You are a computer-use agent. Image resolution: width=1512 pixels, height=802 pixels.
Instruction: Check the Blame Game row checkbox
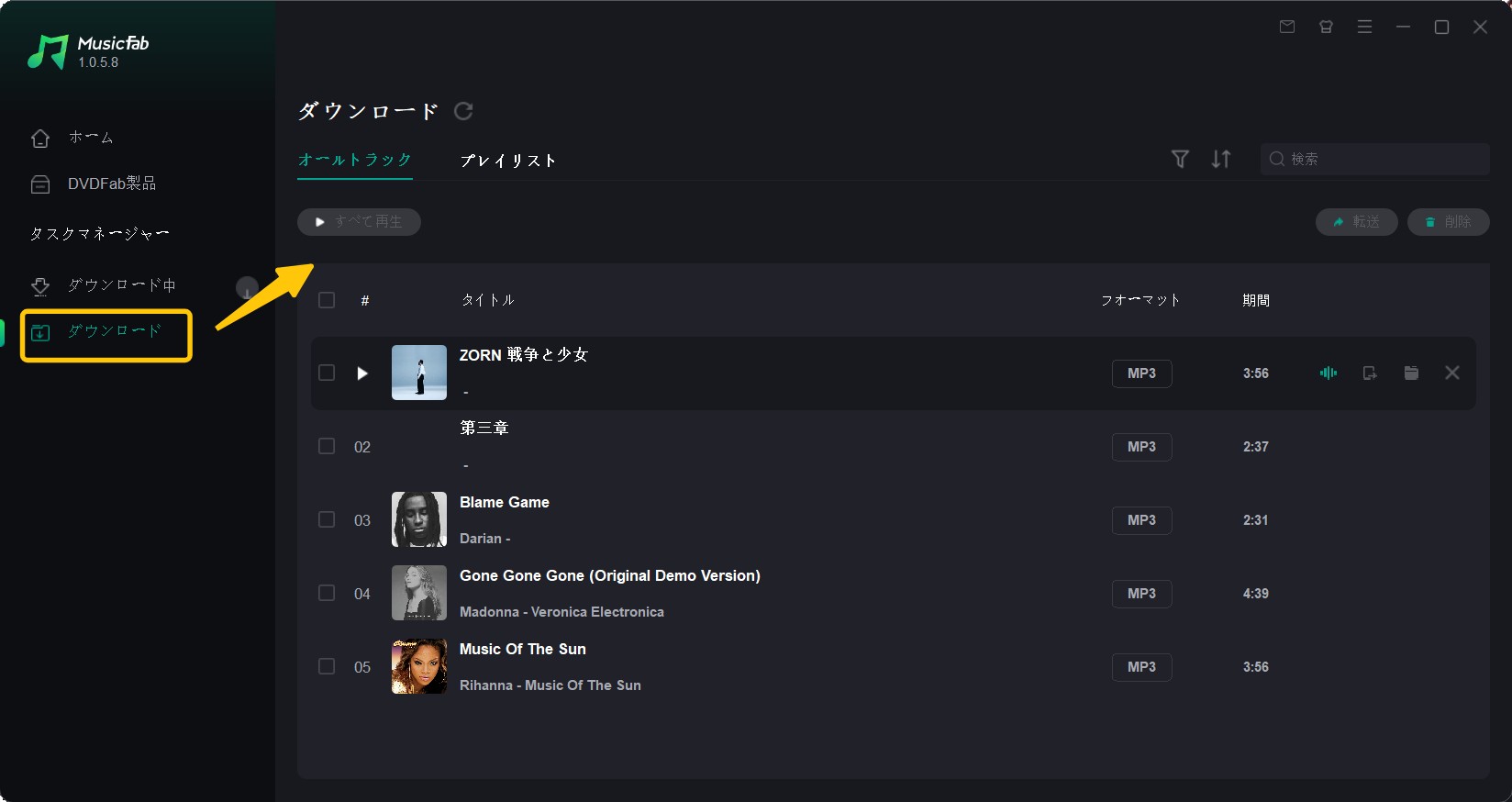(327, 519)
